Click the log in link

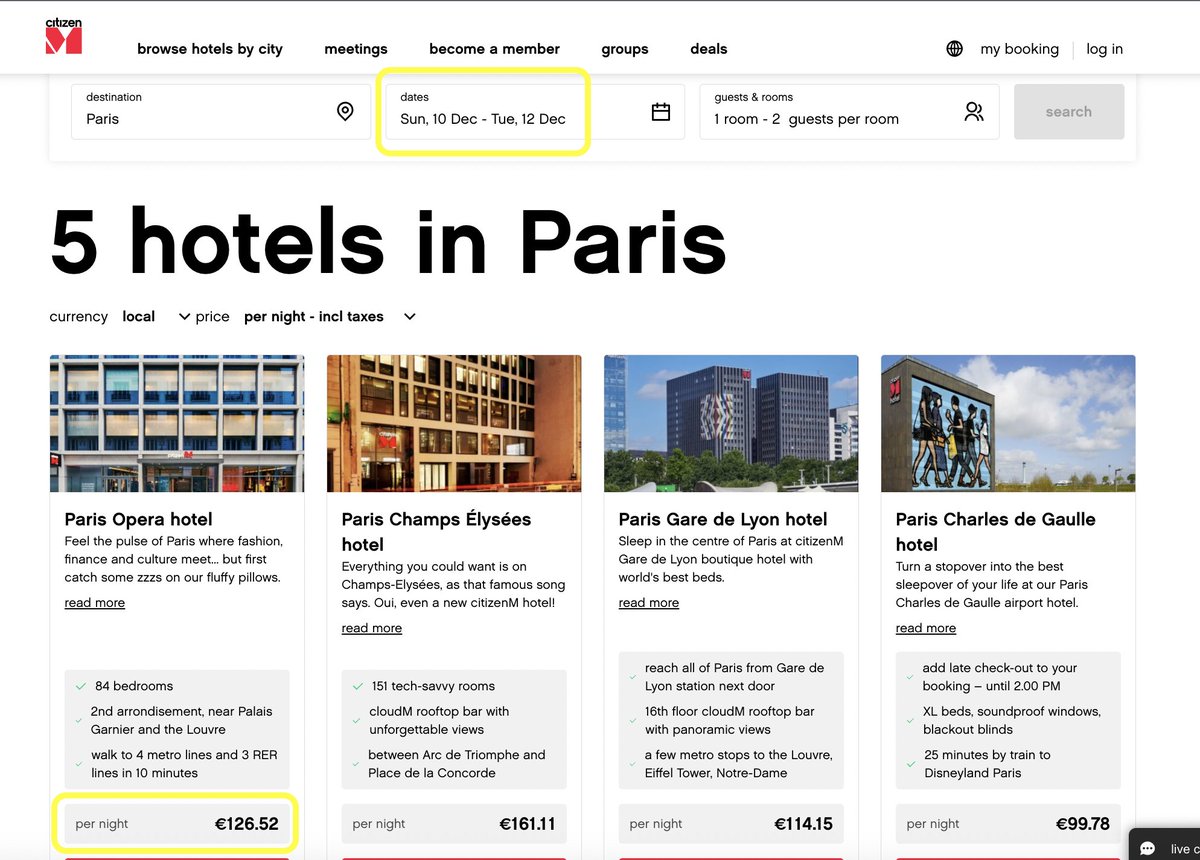coord(1104,49)
